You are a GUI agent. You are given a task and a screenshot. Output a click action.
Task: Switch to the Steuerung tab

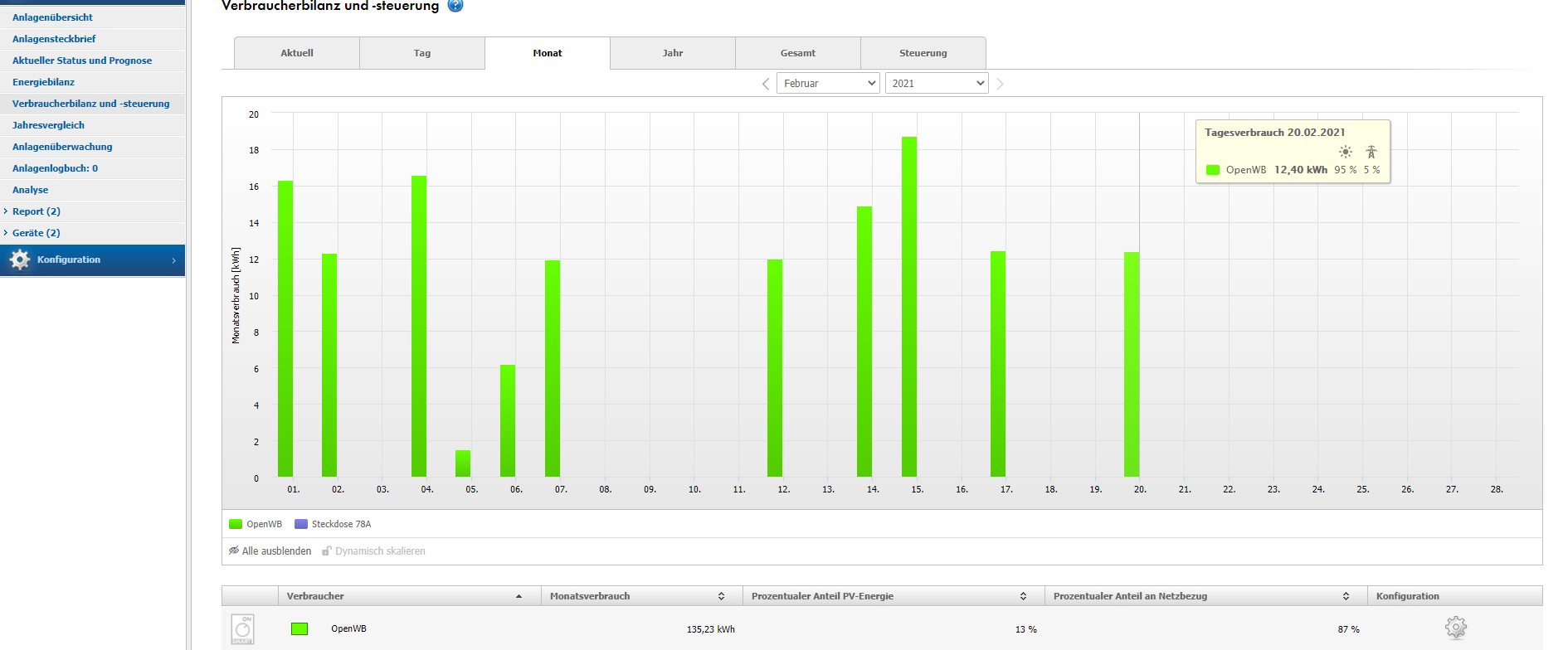point(923,53)
